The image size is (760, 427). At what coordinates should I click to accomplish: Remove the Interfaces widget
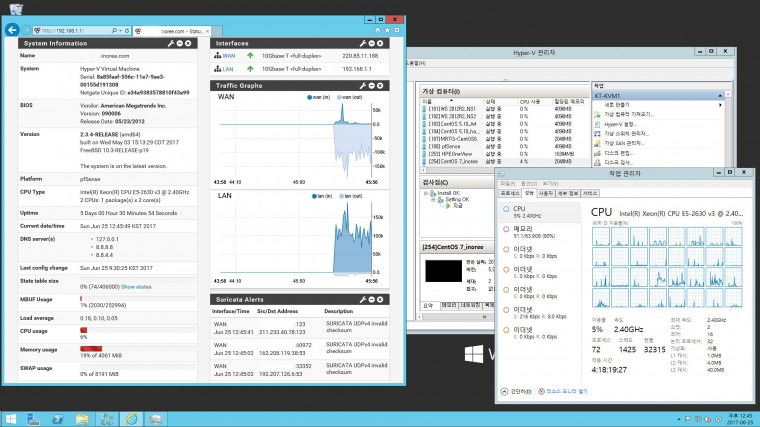pyautogui.click(x=380, y=44)
